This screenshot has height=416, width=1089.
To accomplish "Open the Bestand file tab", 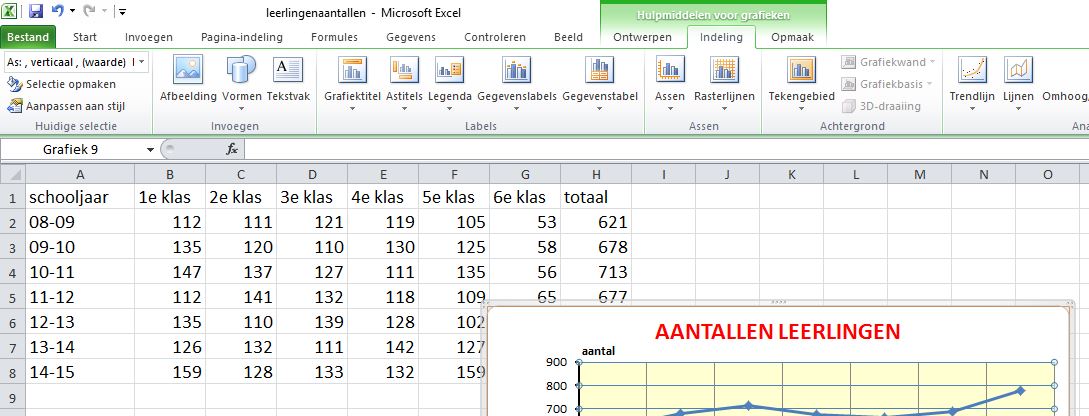I will [28, 38].
